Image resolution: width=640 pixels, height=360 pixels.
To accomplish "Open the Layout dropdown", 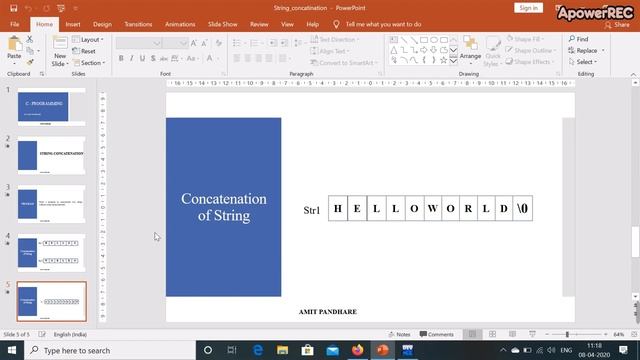I will 88,39.
